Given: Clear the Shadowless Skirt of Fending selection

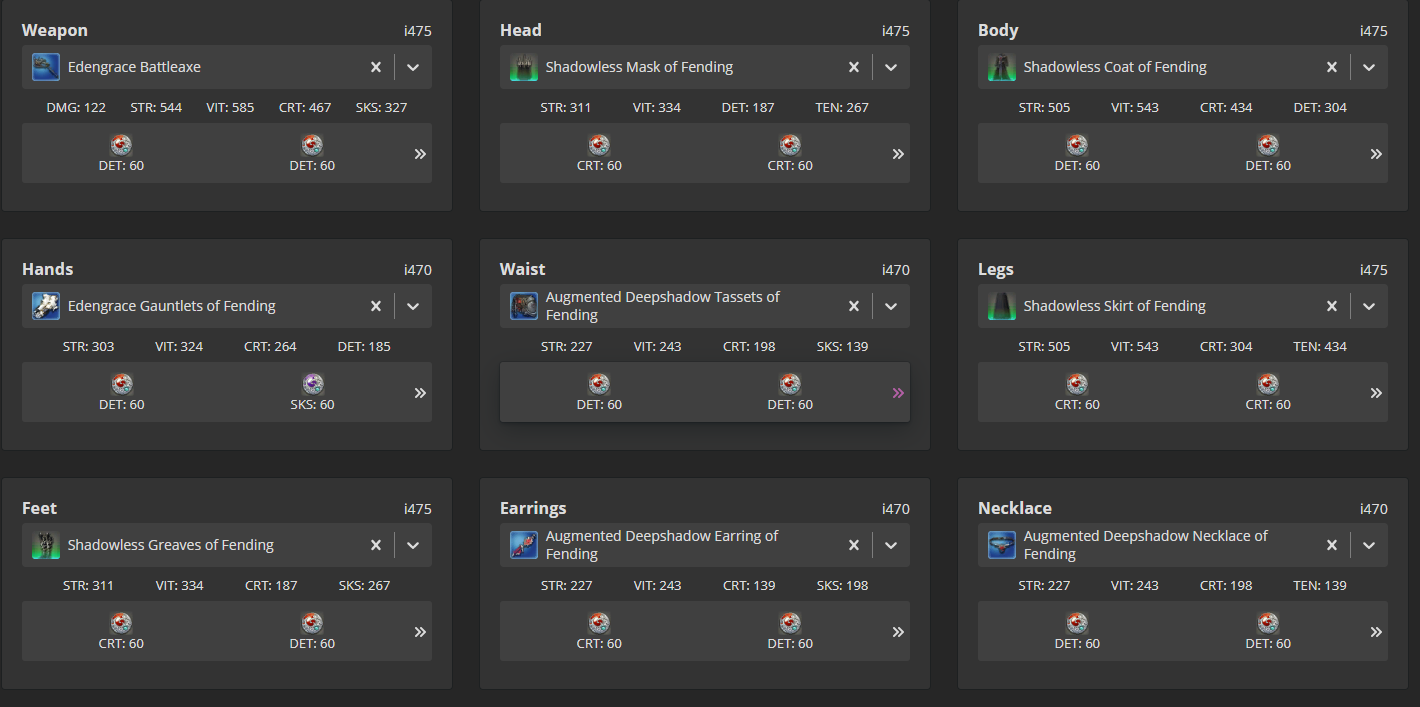Looking at the screenshot, I should pos(1332,306).
